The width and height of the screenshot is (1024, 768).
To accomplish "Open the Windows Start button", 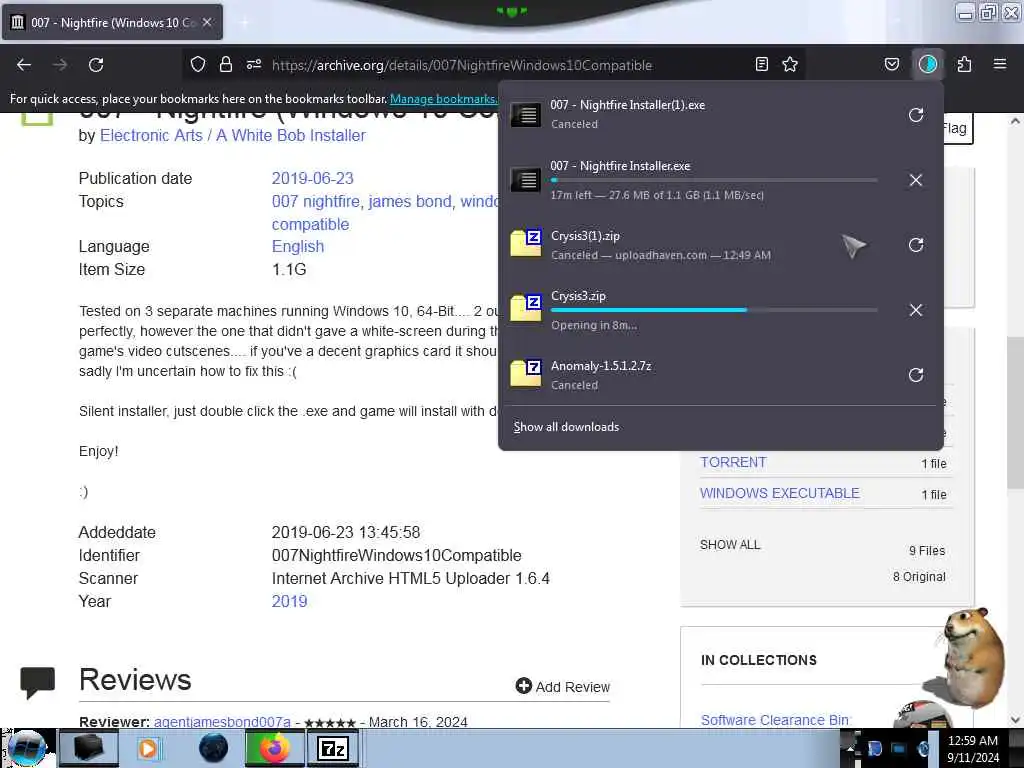I will click(27, 748).
